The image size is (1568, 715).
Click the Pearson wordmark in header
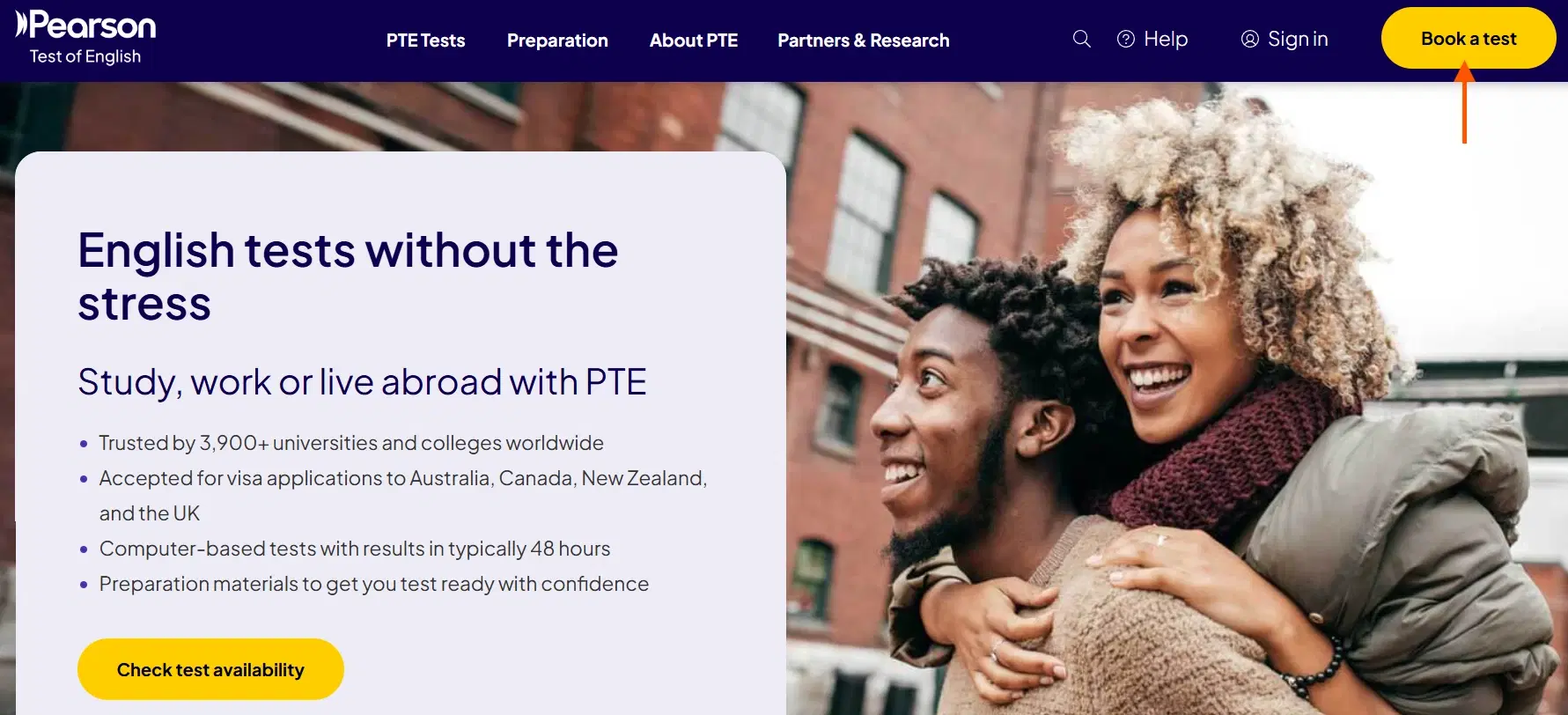[x=93, y=25]
